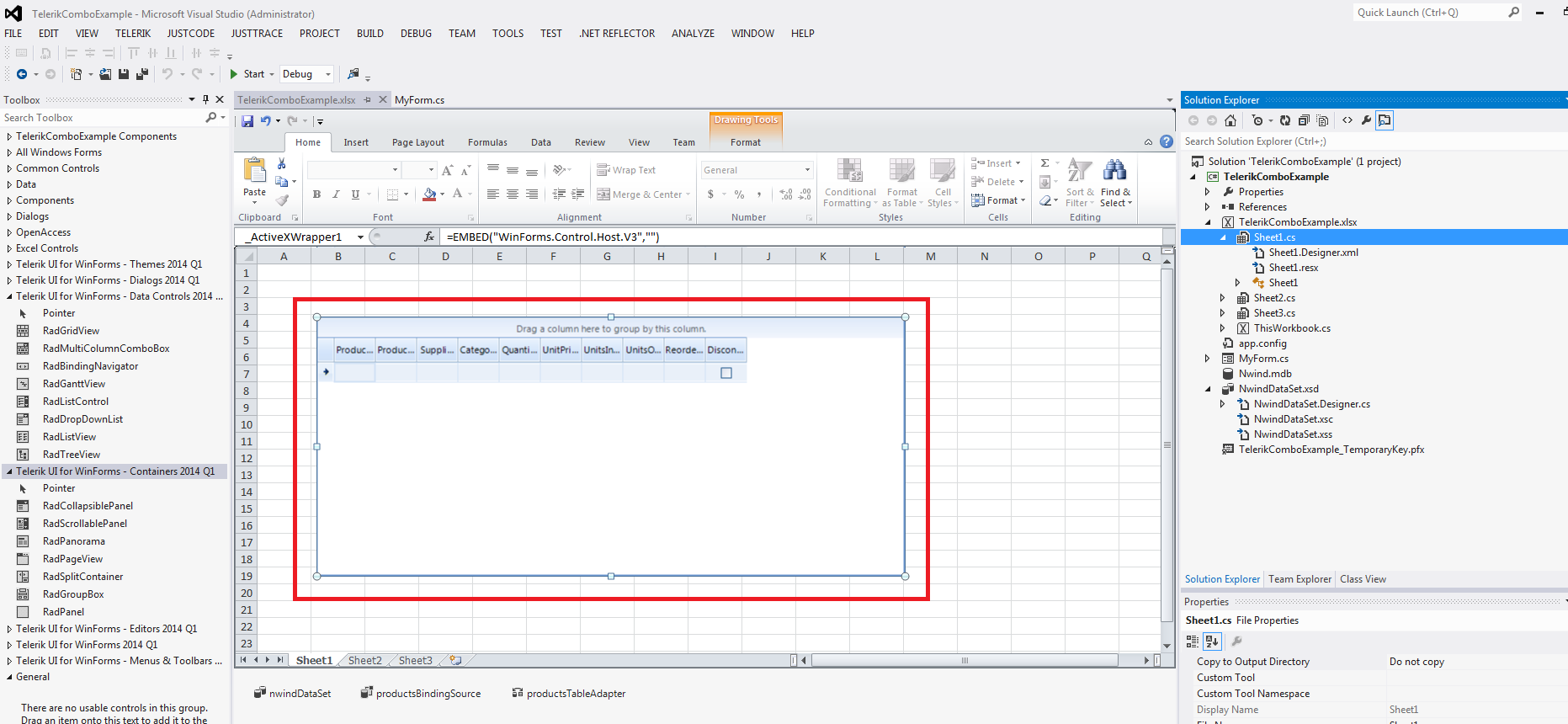Click the Insert Worksheet icon after Sheet3
The width and height of the screenshot is (1568, 724).
coord(455,661)
